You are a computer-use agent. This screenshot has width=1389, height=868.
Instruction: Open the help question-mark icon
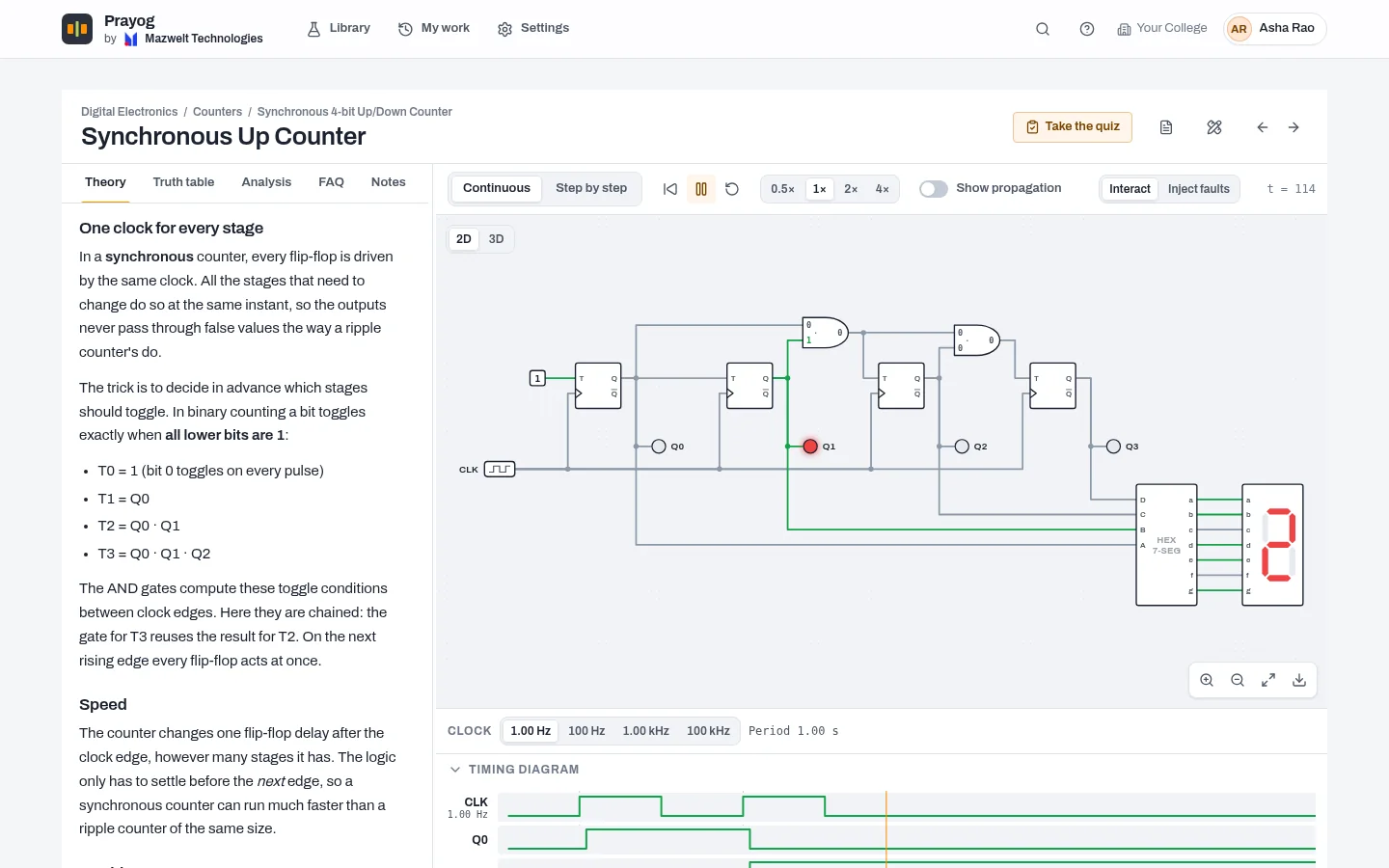click(x=1087, y=29)
